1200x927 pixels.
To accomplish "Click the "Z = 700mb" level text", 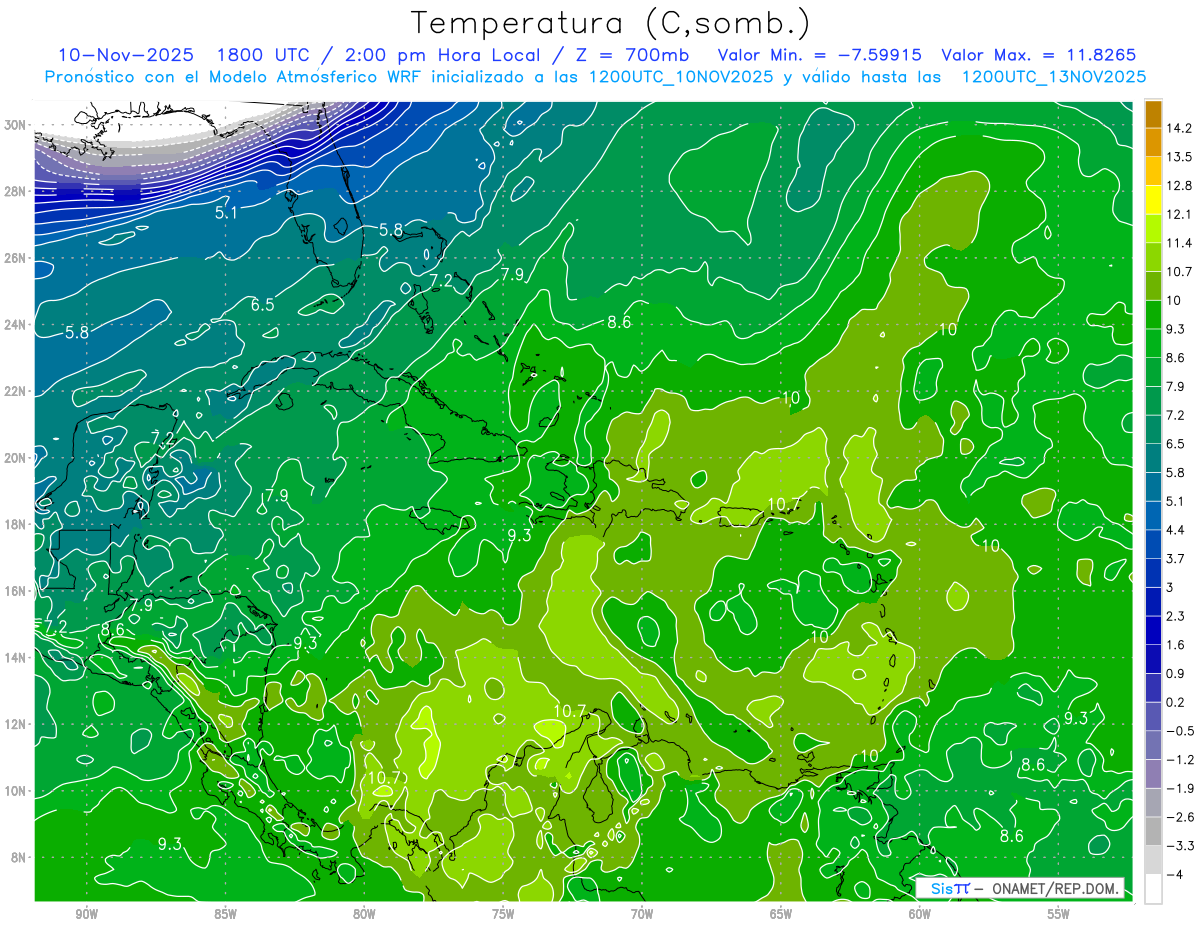I will 634,55.
